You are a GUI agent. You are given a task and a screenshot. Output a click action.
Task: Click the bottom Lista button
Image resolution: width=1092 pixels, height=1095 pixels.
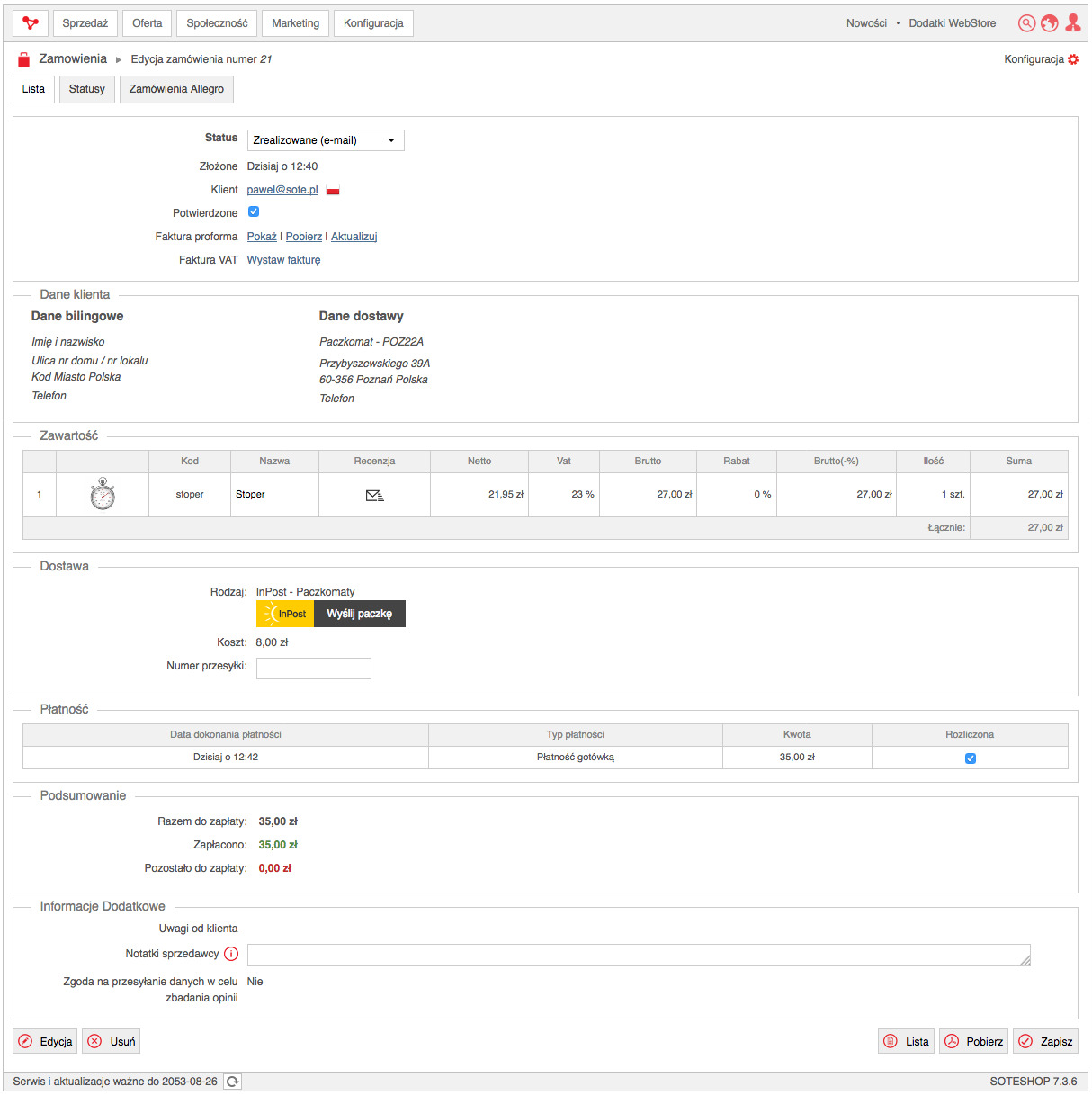906,1042
